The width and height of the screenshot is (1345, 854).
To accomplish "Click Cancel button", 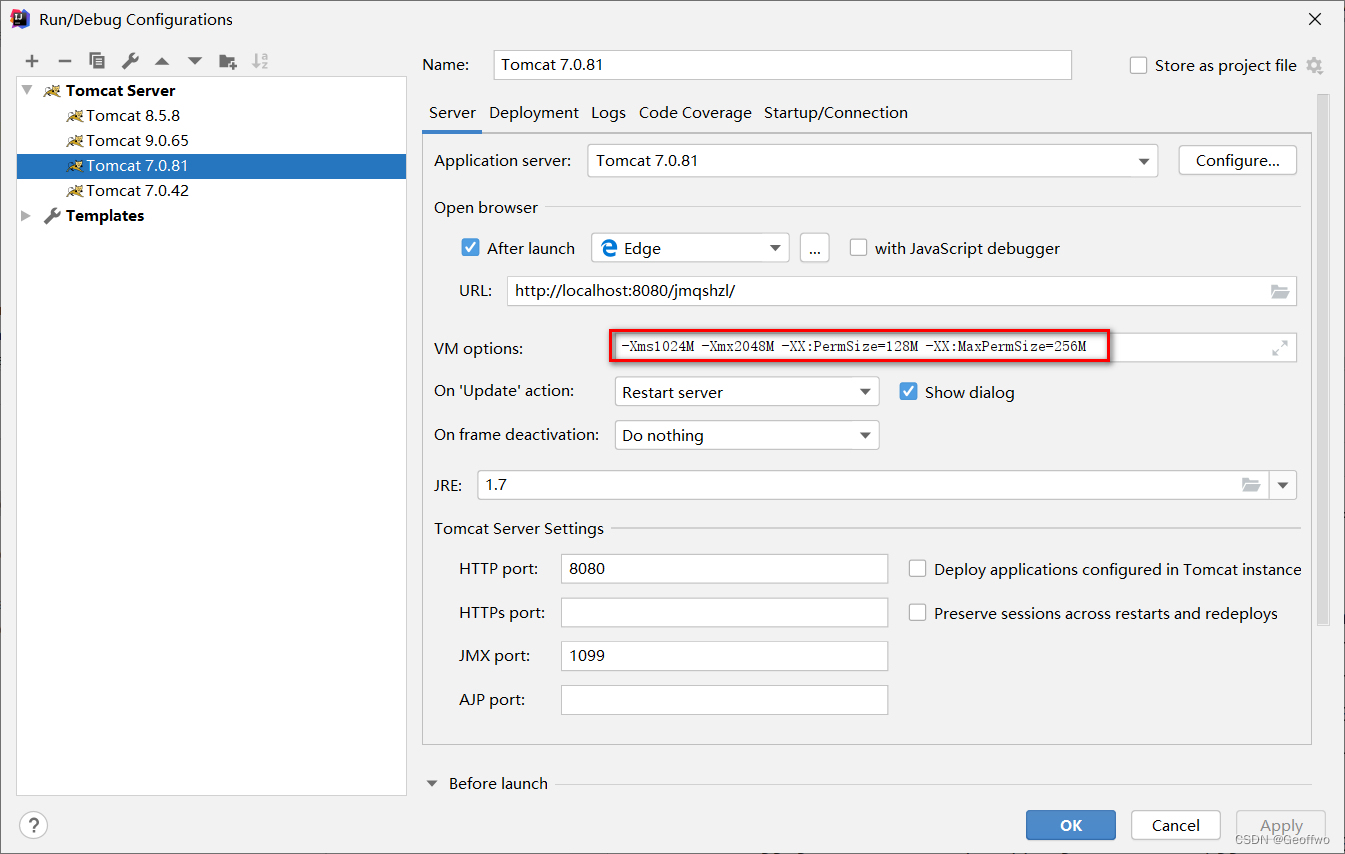I will click(x=1176, y=825).
